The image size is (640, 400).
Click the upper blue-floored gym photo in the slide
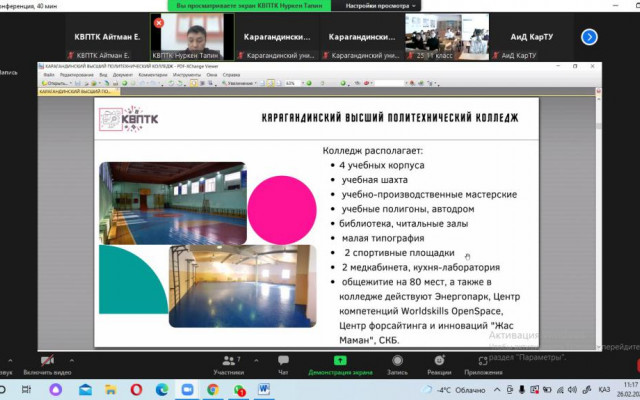[x=173, y=203]
